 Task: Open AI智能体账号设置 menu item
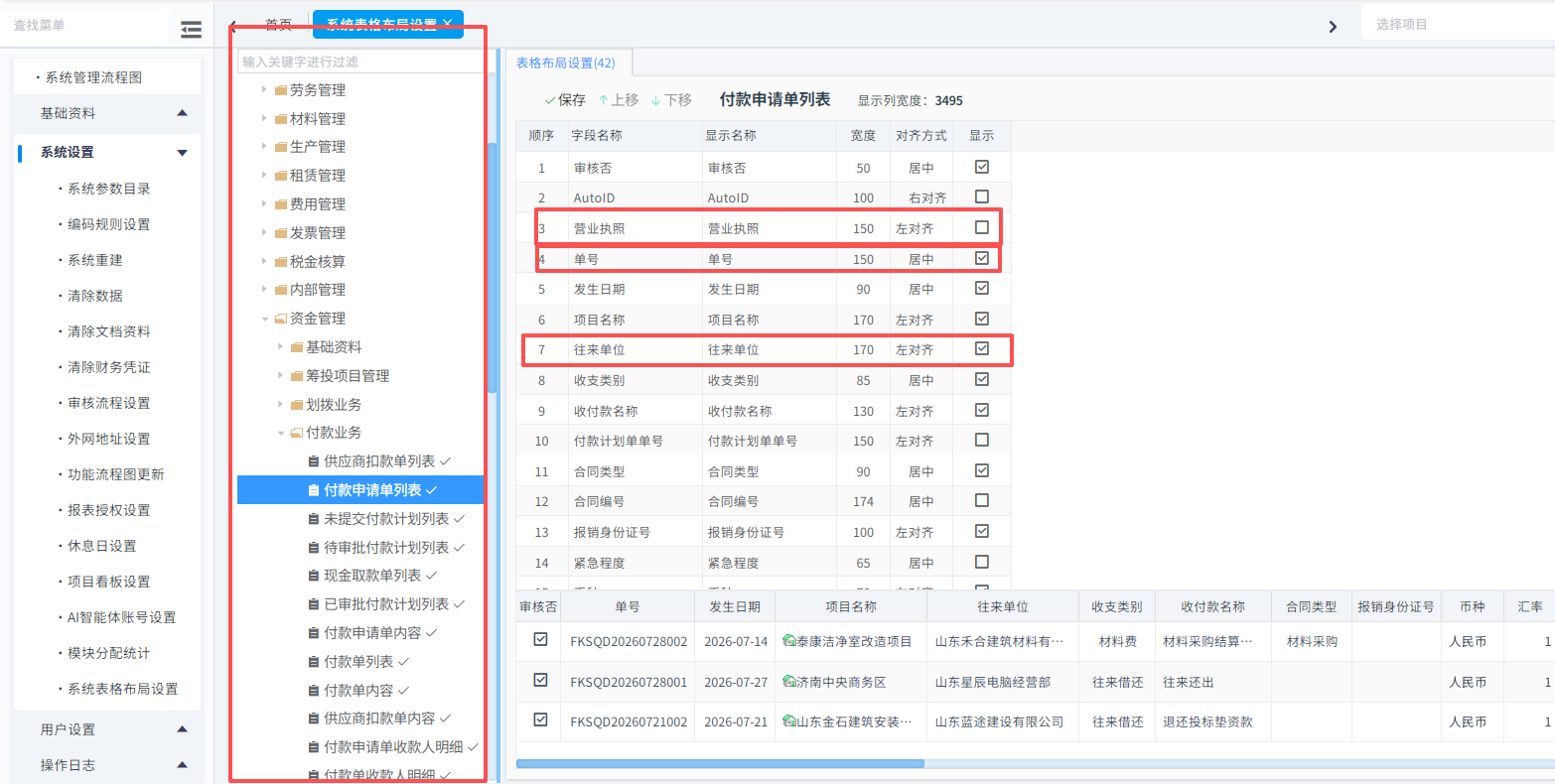point(121,617)
